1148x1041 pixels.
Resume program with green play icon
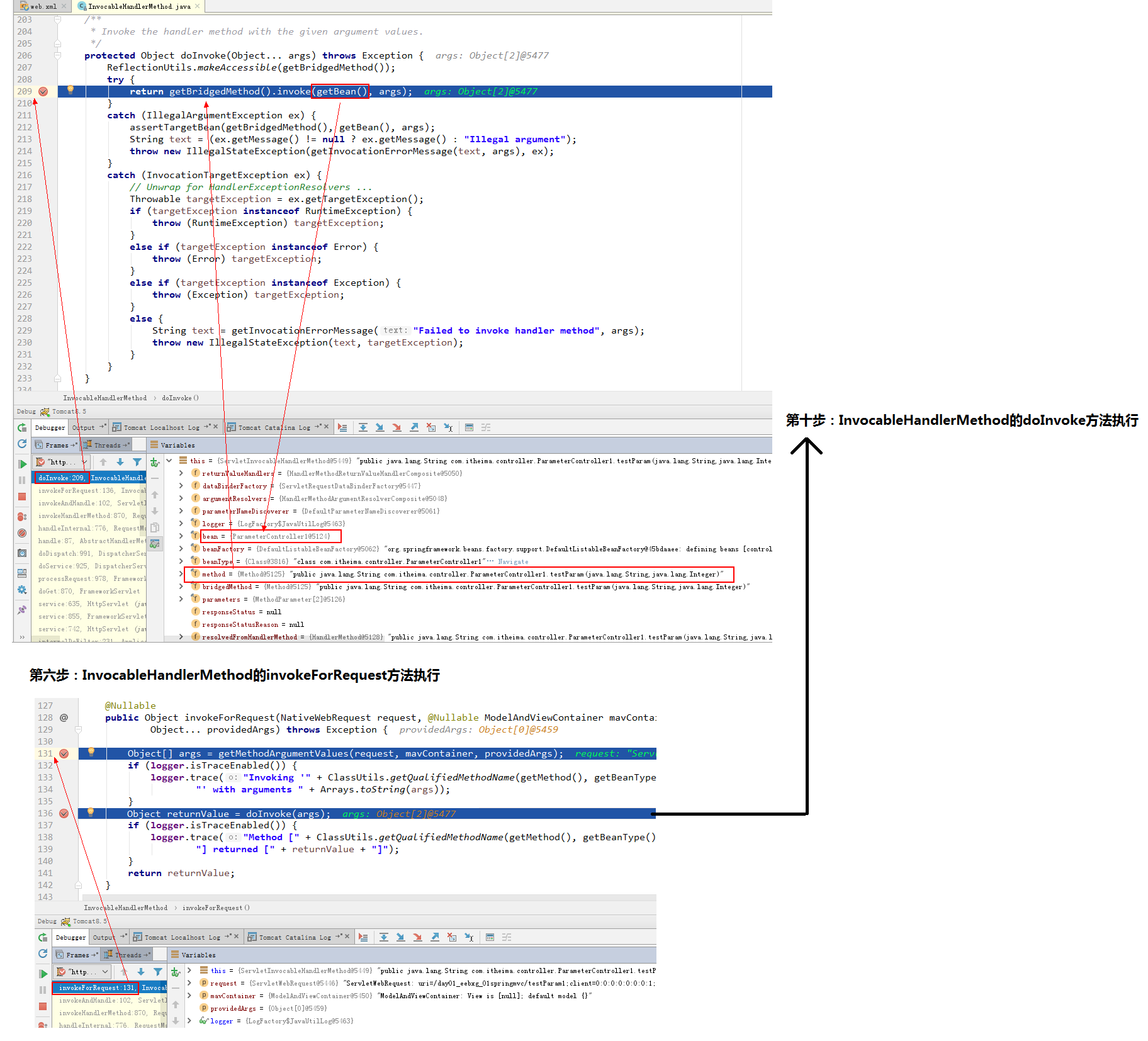click(22, 464)
